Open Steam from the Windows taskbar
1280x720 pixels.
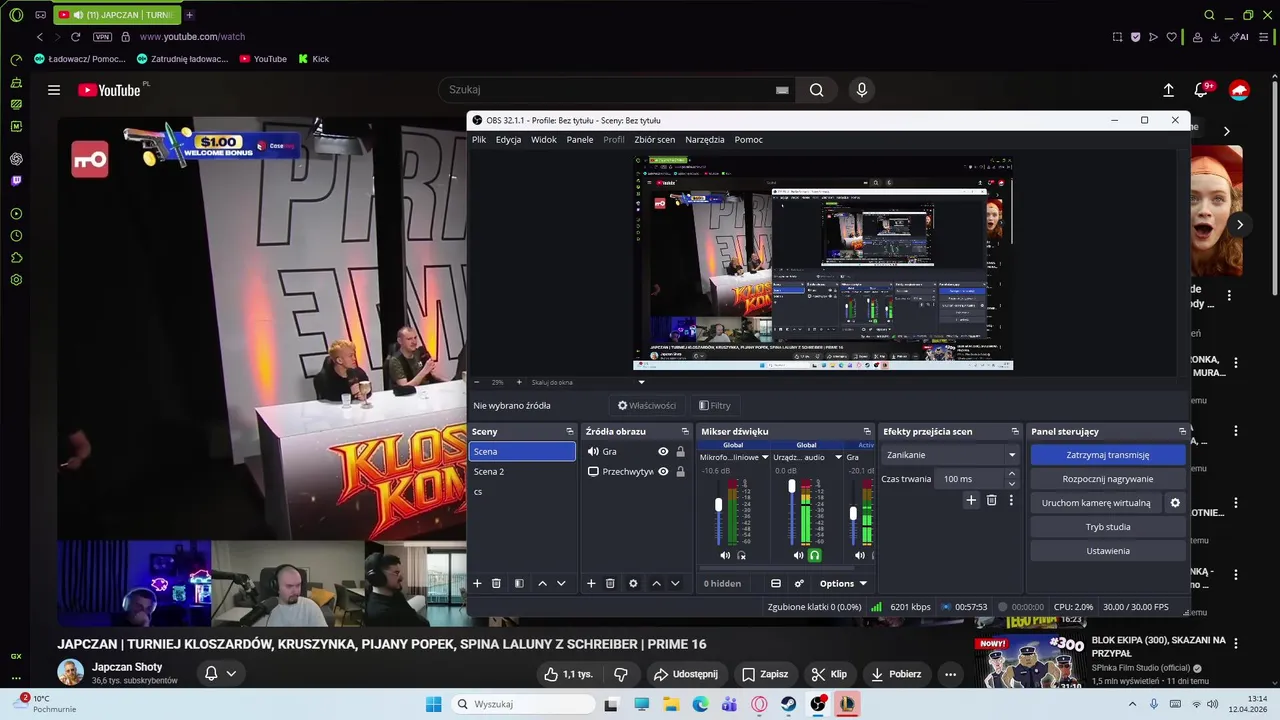[x=789, y=704]
